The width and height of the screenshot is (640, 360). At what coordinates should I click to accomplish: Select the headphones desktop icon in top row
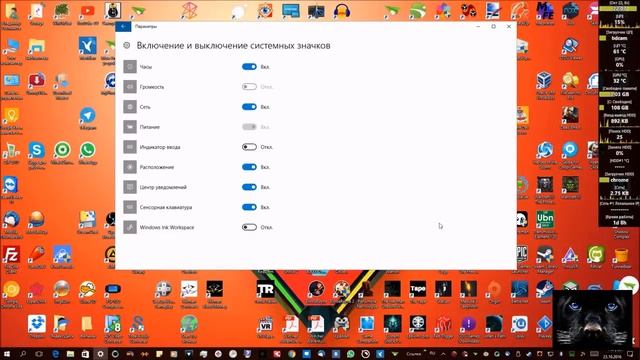coord(342,11)
